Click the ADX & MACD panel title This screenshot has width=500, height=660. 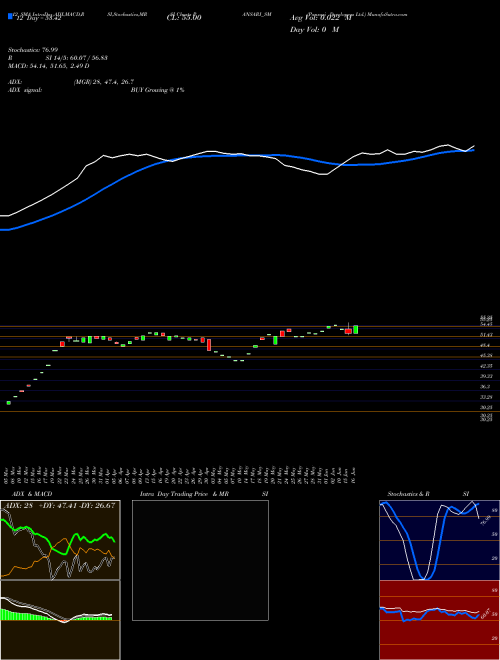[x=32, y=494]
